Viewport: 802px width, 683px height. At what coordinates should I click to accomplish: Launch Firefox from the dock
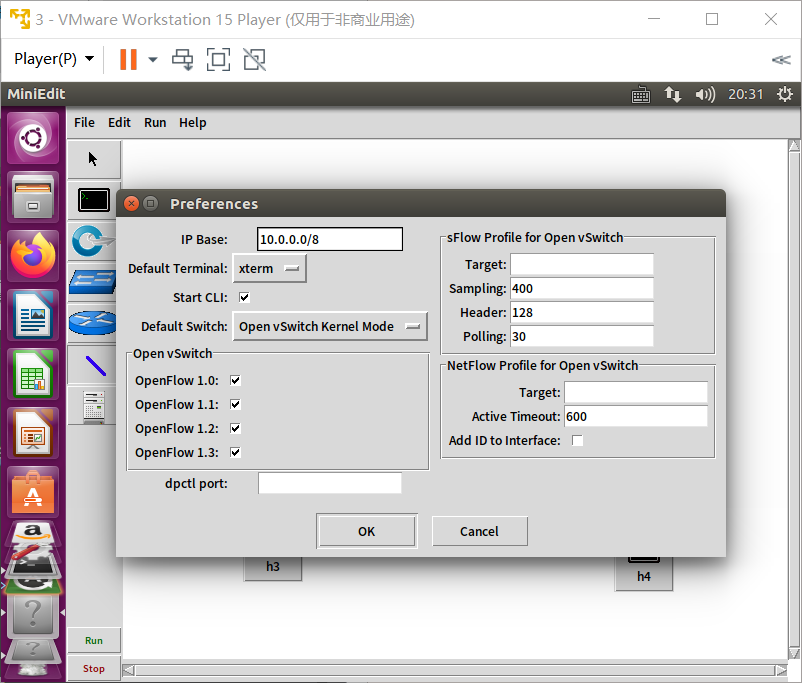(33, 256)
